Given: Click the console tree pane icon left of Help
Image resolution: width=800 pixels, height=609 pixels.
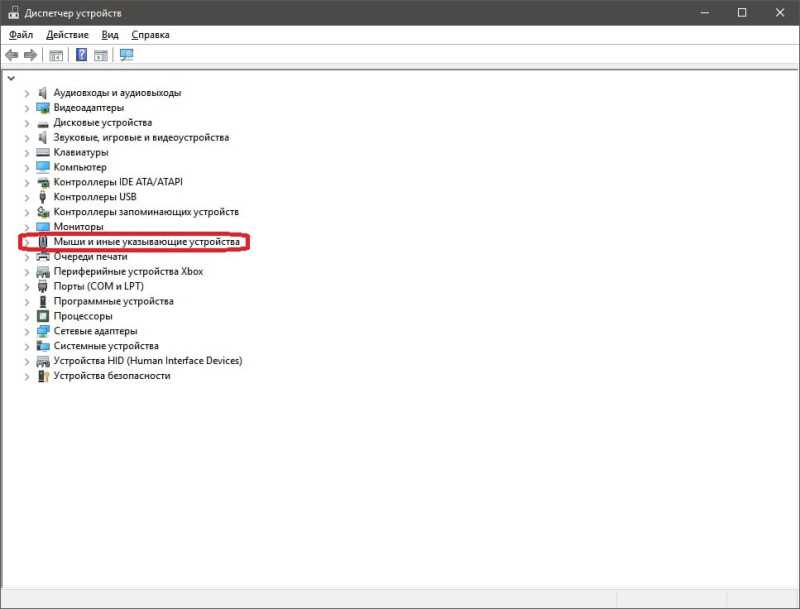Looking at the screenshot, I should click(x=56, y=55).
